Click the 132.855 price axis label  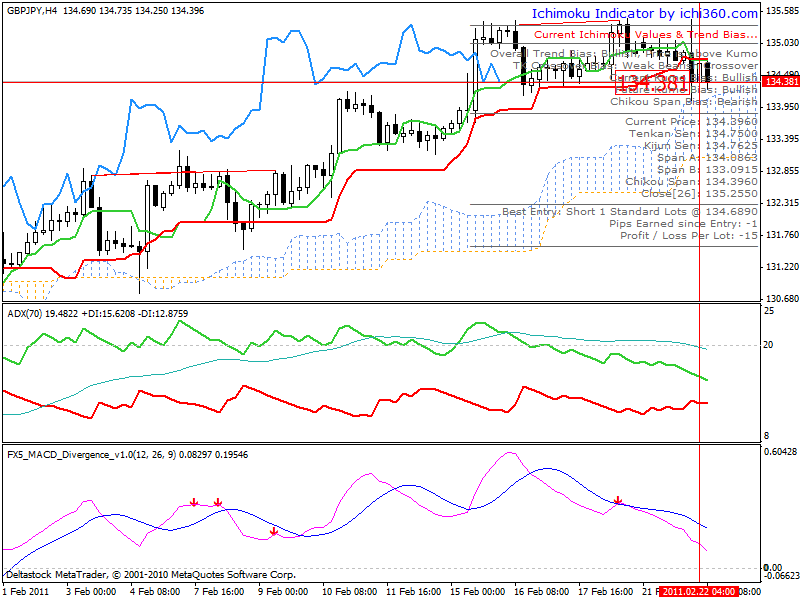pyautogui.click(x=782, y=171)
